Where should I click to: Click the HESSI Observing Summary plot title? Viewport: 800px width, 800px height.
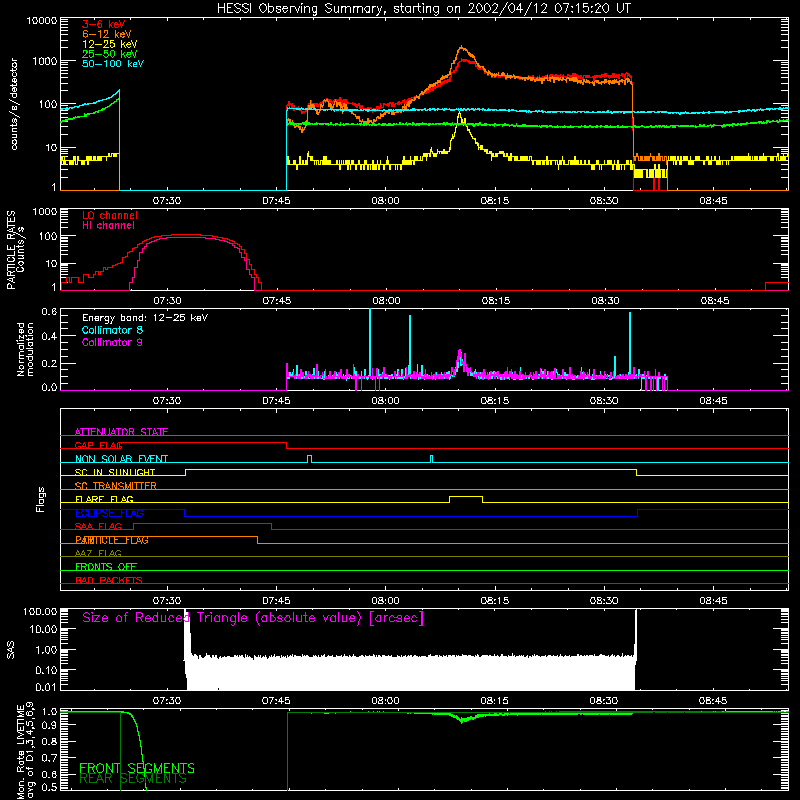(424, 9)
